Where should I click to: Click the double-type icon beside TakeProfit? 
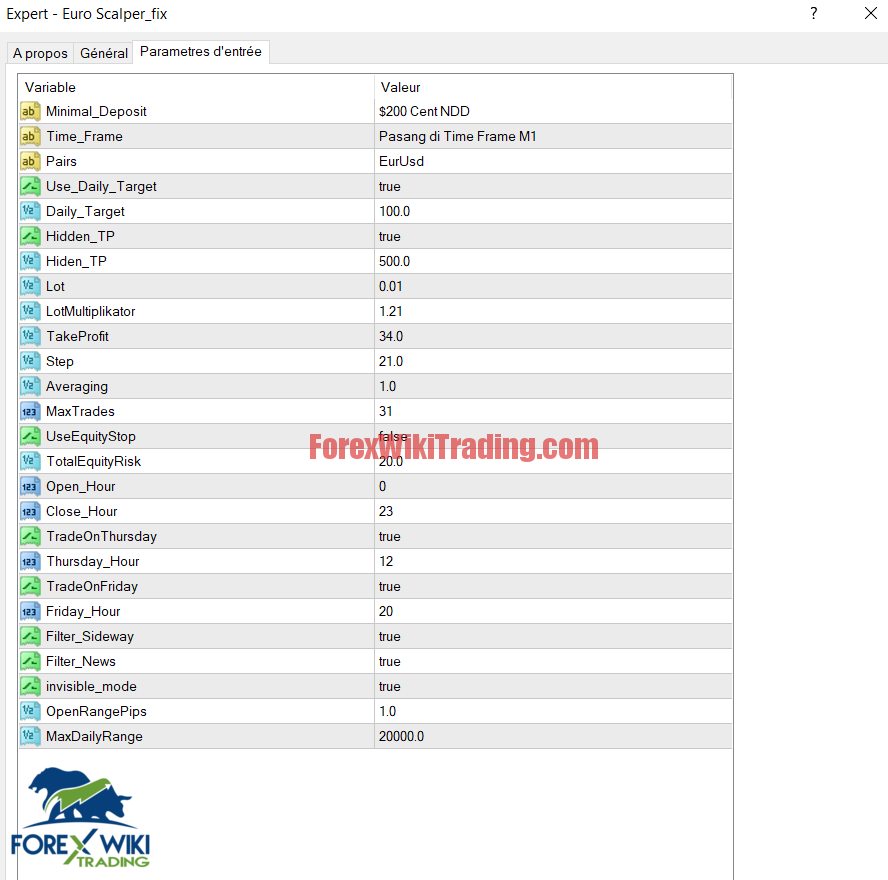tap(30, 336)
